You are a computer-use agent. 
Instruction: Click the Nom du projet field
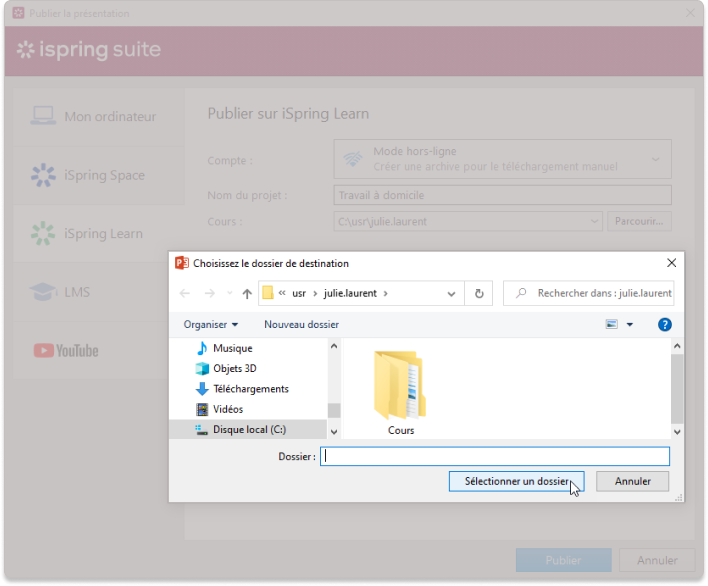click(x=502, y=195)
